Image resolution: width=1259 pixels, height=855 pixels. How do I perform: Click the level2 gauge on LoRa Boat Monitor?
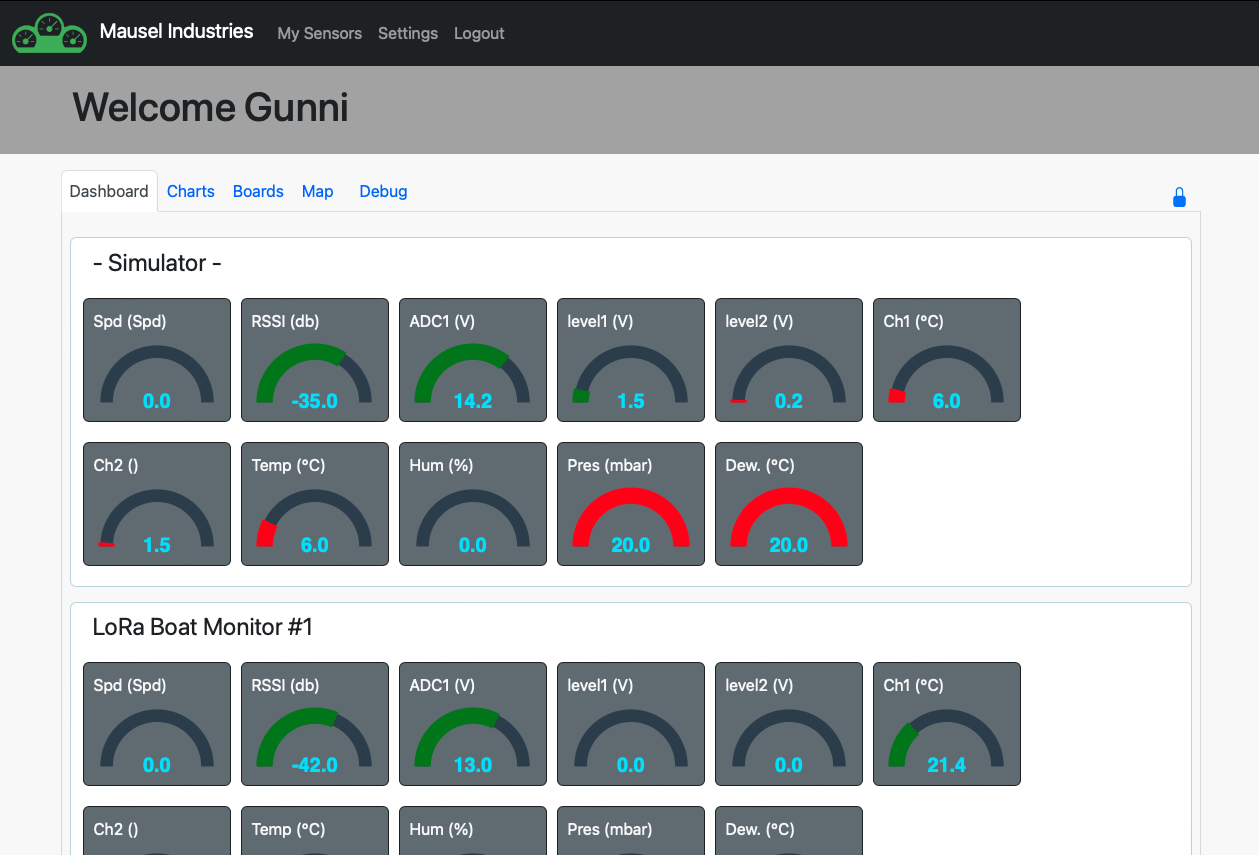click(788, 723)
